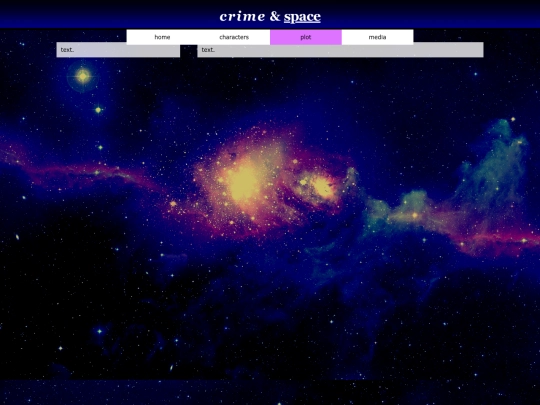Click 'text.' in the right wide box

[208, 50]
